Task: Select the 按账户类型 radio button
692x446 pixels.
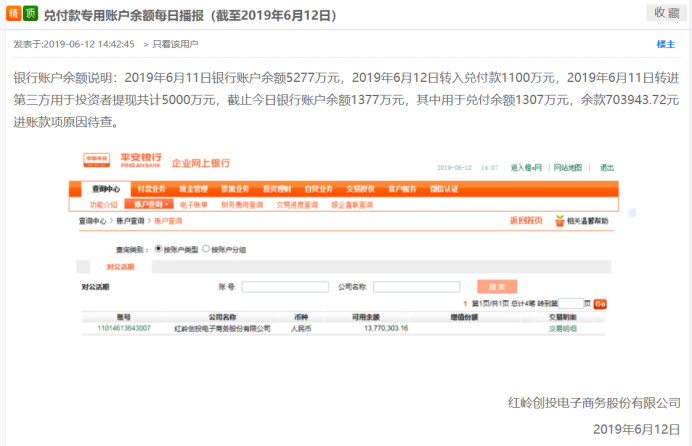Action: 158,249
